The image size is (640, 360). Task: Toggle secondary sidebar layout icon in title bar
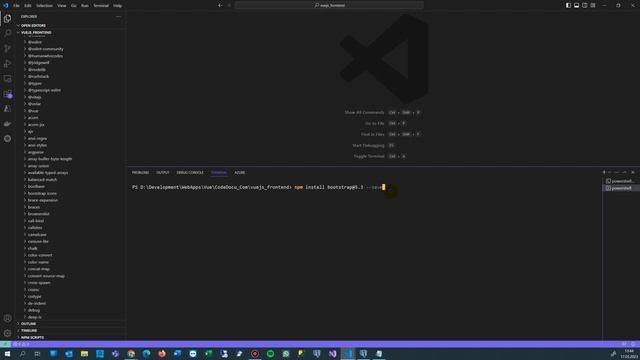pos(584,5)
